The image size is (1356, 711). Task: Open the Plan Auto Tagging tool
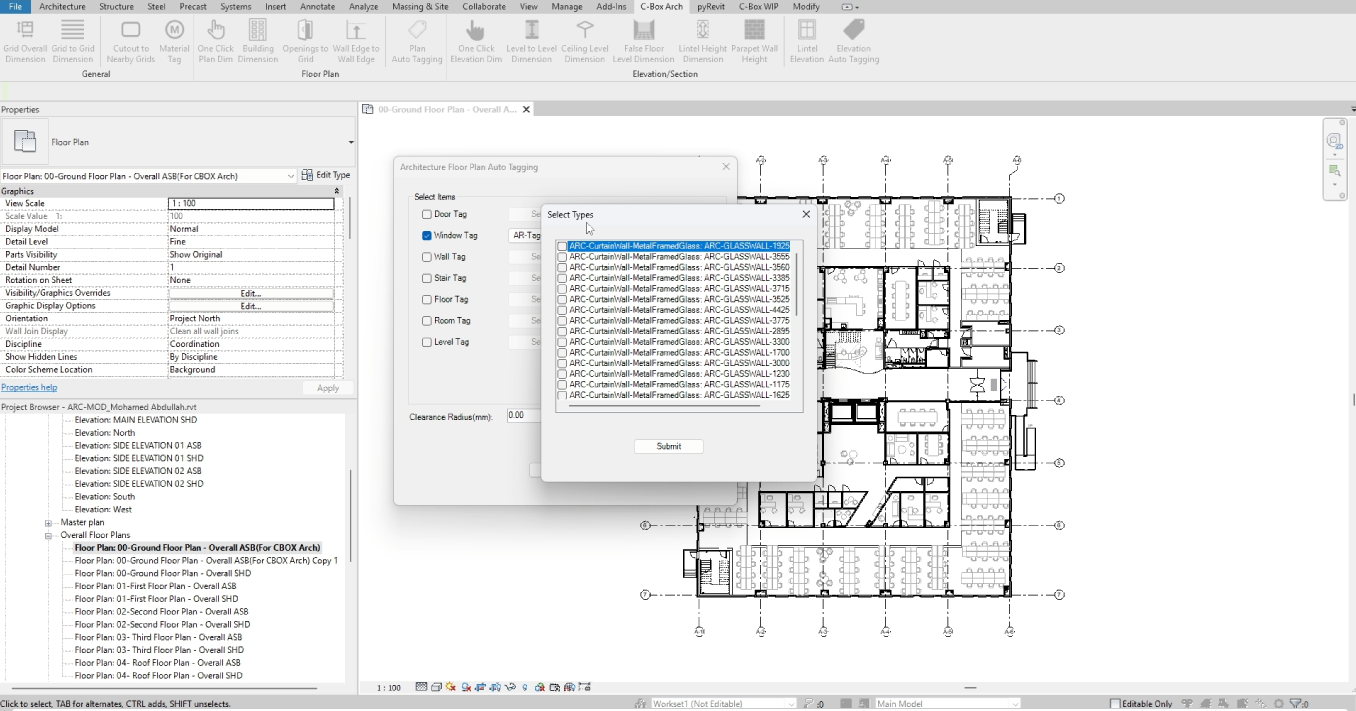click(x=417, y=31)
